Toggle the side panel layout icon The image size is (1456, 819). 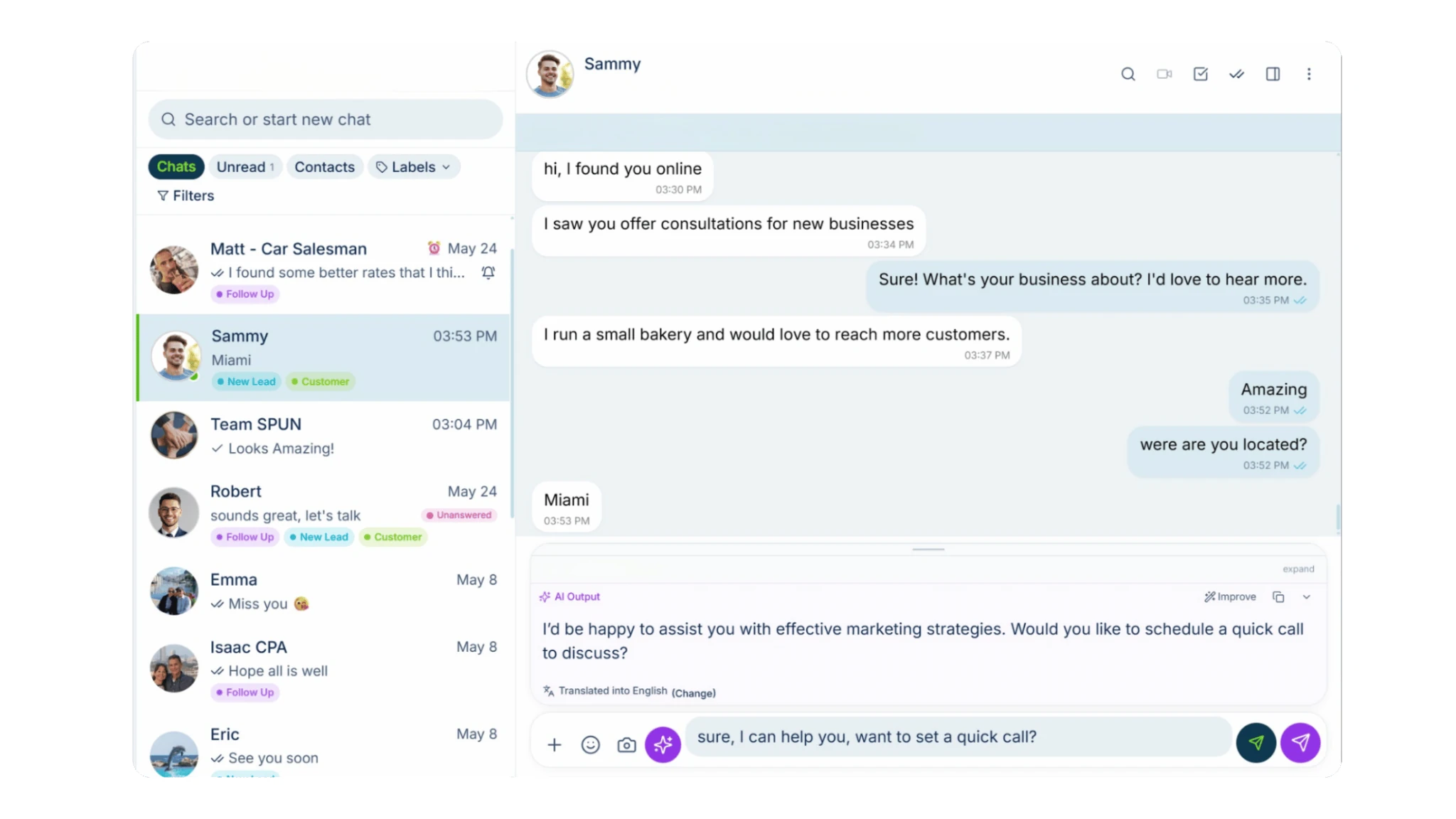(1273, 74)
